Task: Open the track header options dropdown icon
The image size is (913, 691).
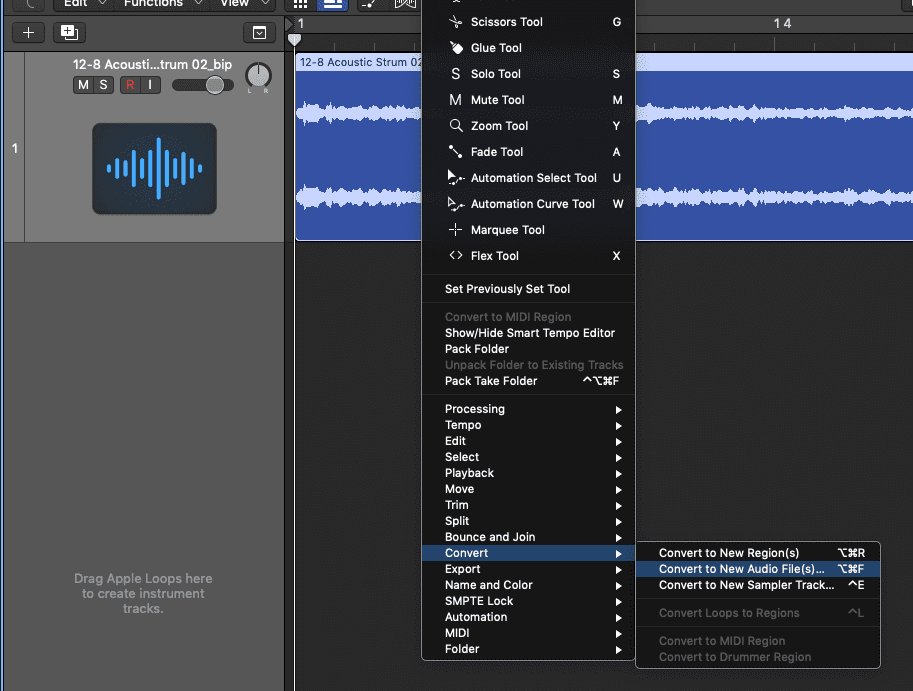Action: [x=259, y=33]
